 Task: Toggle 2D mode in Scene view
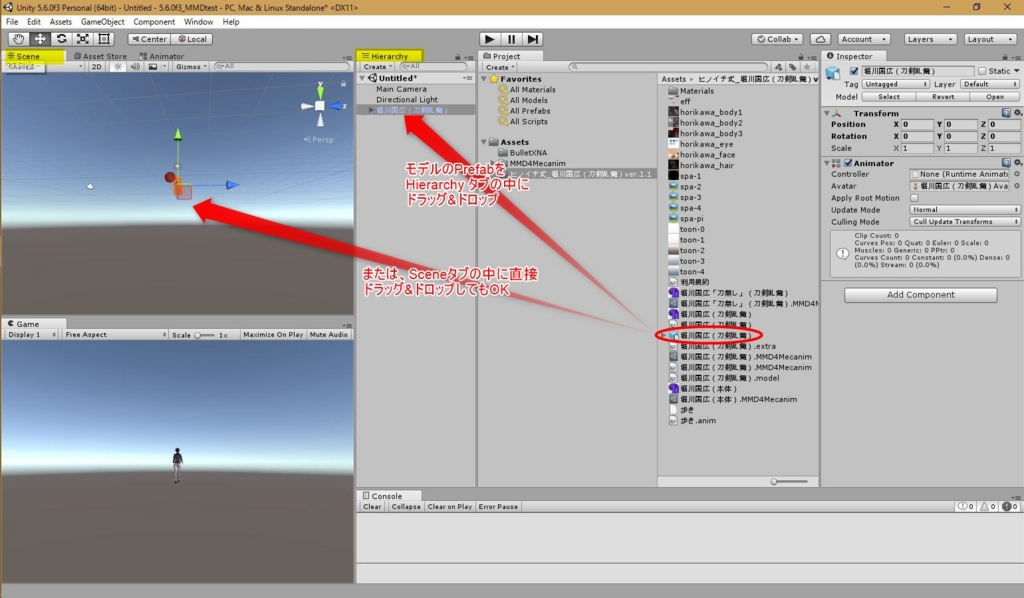[x=97, y=67]
